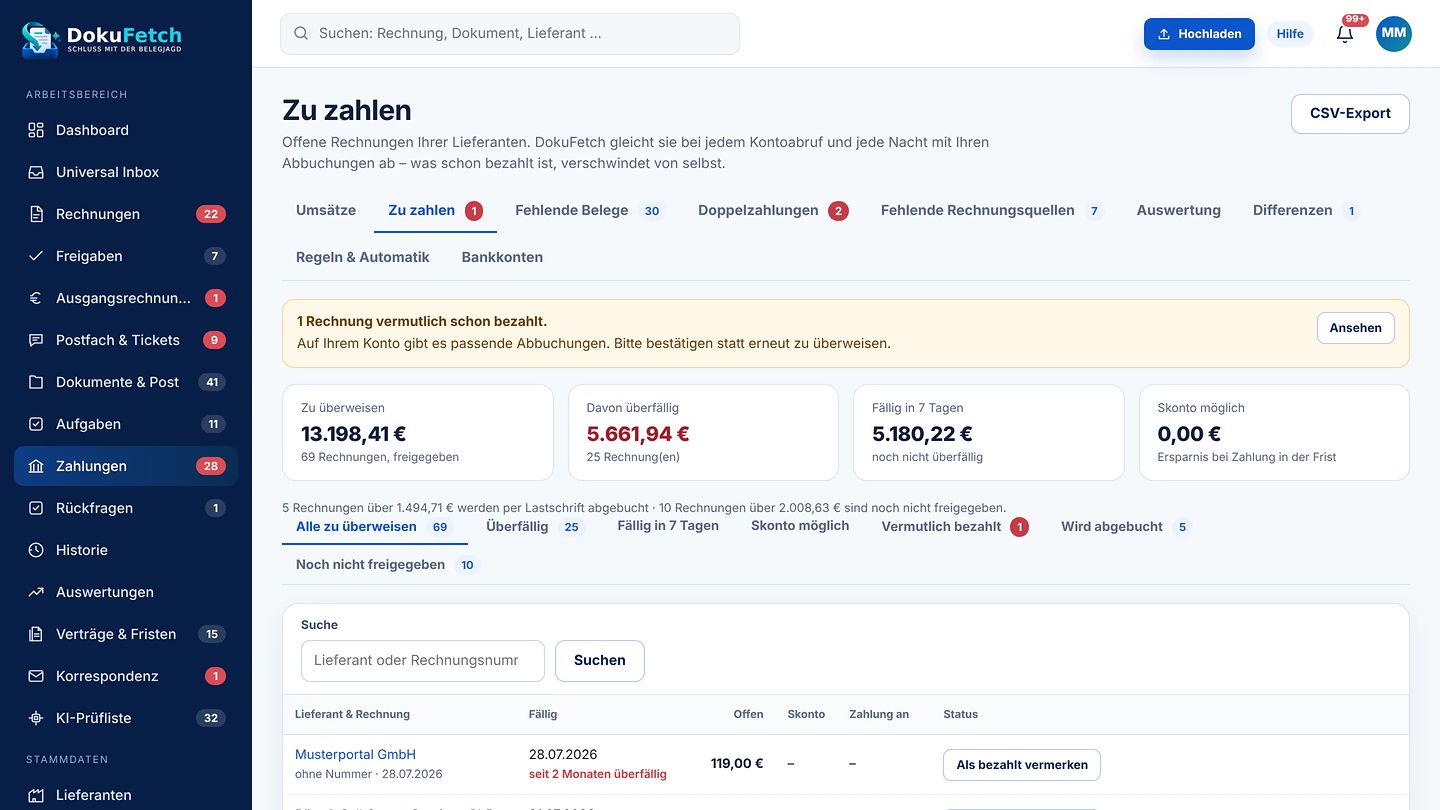Export the list with CSV-Export
Screen dimensions: 1440x810
tap(1350, 113)
